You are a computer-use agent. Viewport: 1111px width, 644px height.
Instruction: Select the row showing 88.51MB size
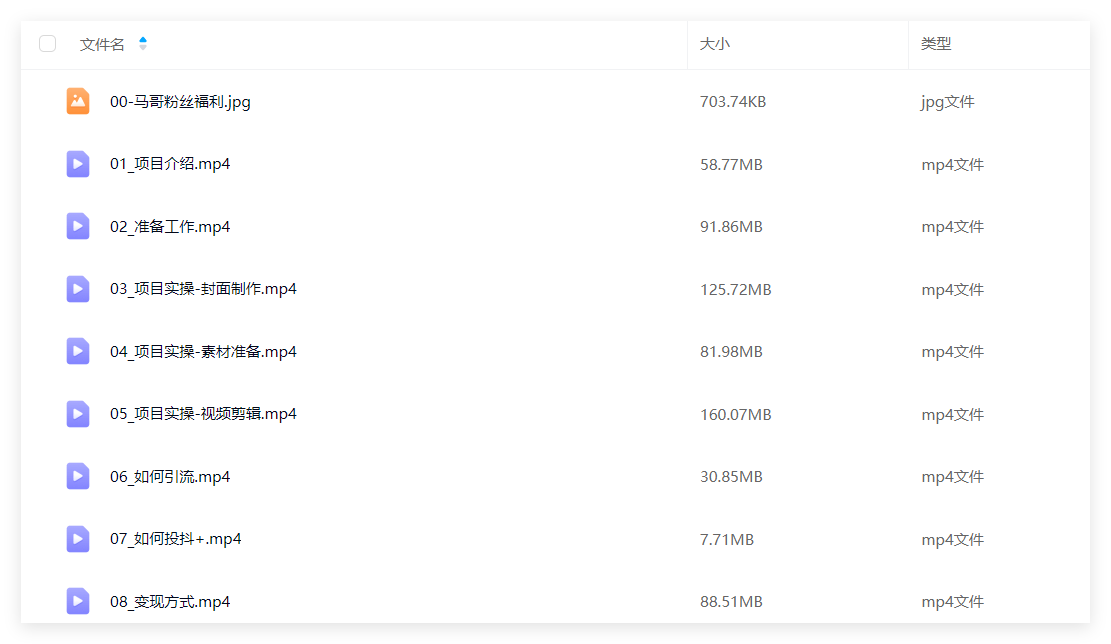click(556, 601)
